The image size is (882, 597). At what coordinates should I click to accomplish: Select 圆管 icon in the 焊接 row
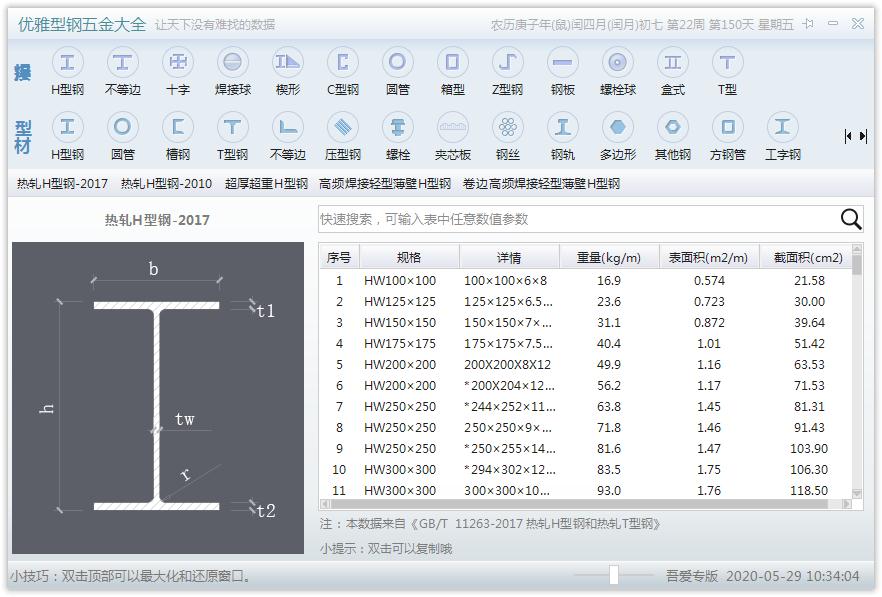pos(398,62)
